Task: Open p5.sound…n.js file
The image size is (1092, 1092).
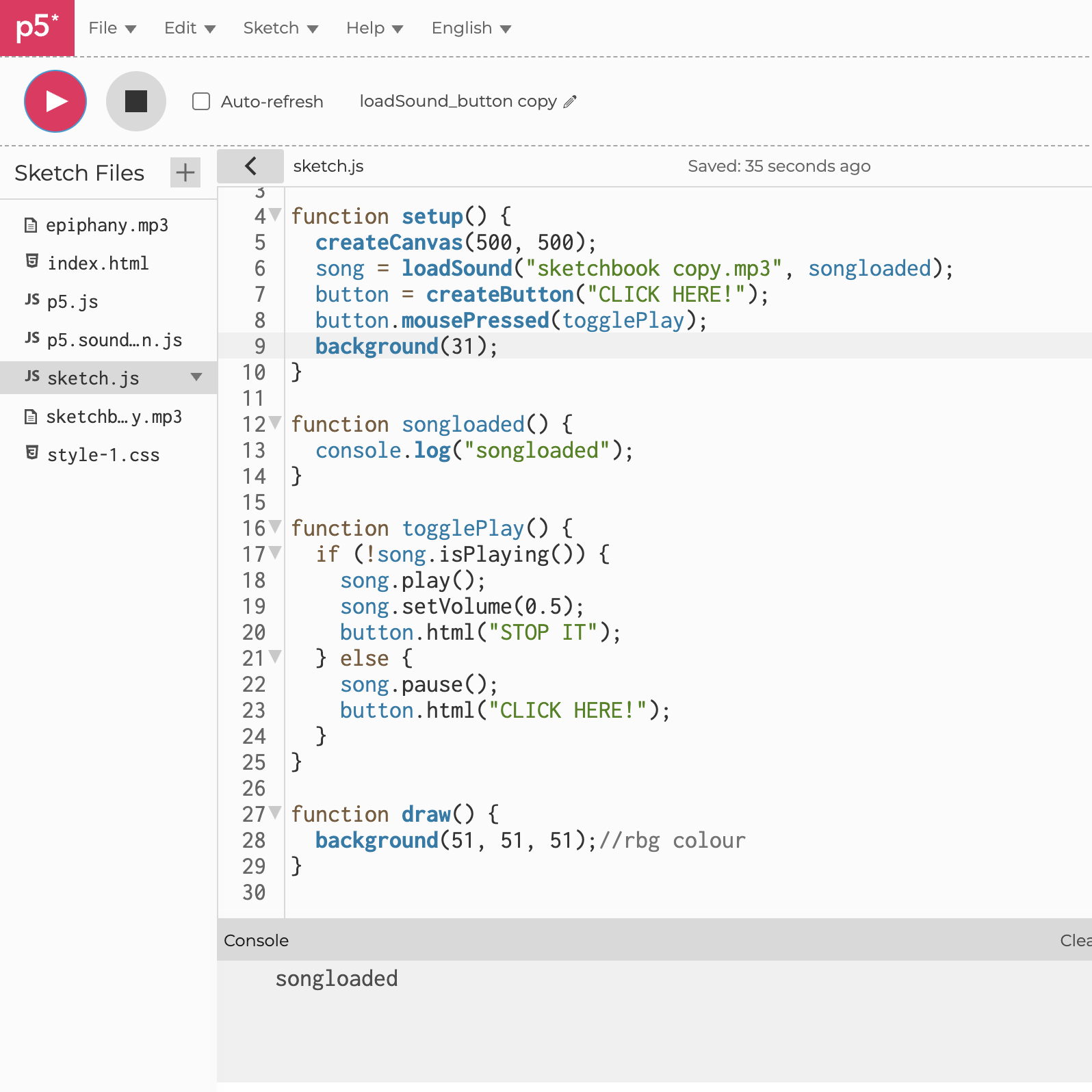Action: click(x=114, y=340)
